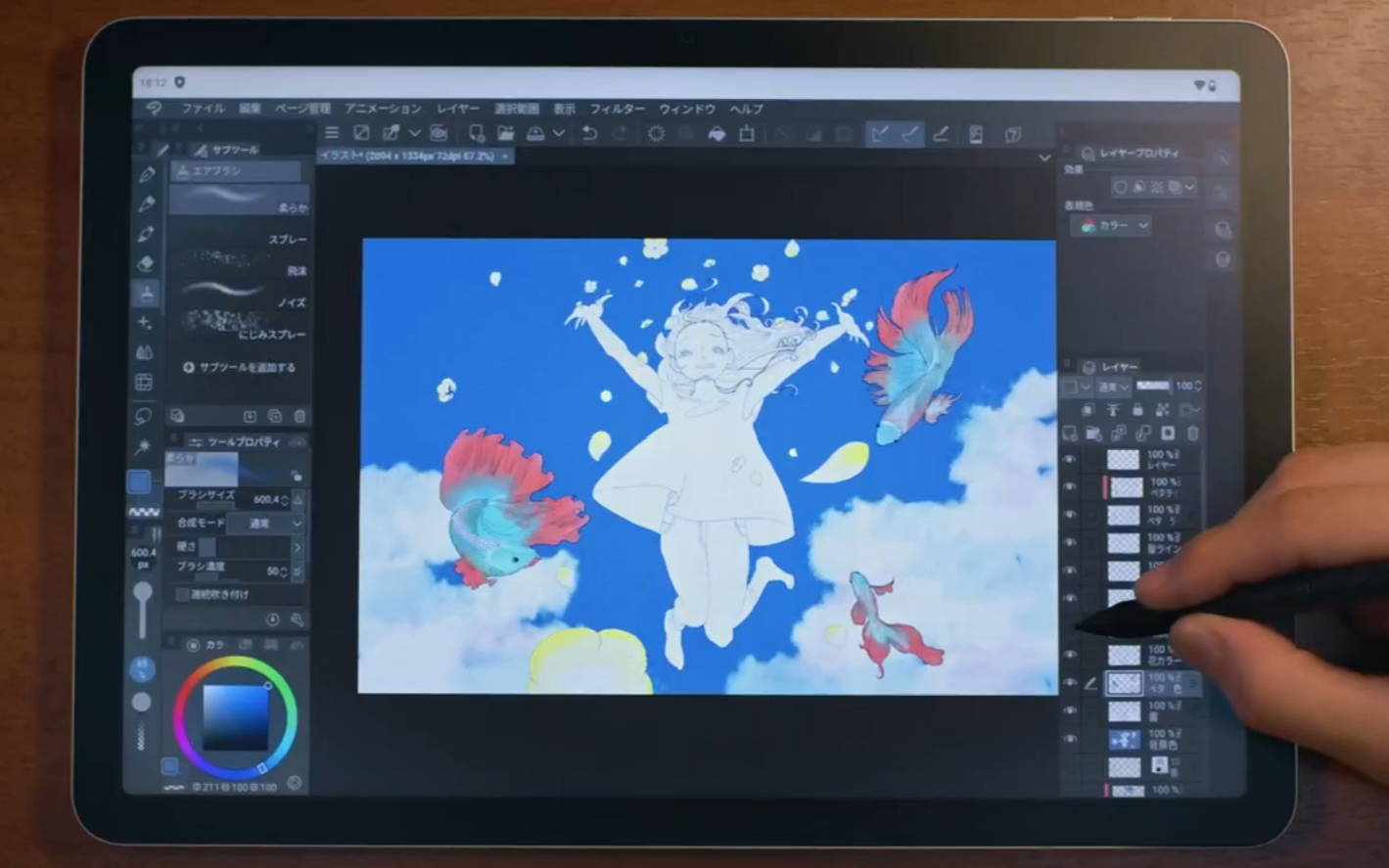Click the Undo arrow icon

(588, 133)
